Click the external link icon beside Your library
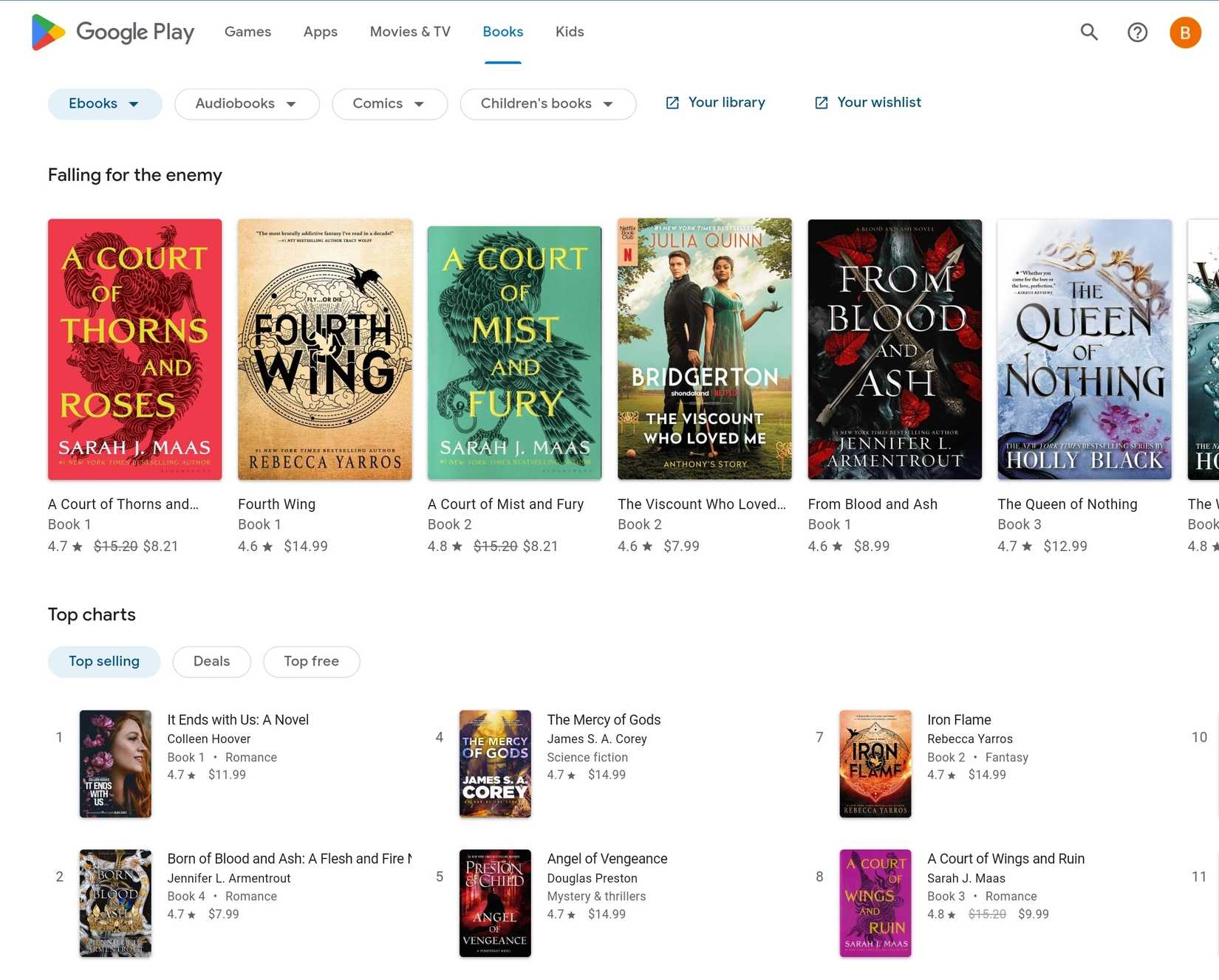Viewport: 1219px width, 980px height. tap(672, 103)
